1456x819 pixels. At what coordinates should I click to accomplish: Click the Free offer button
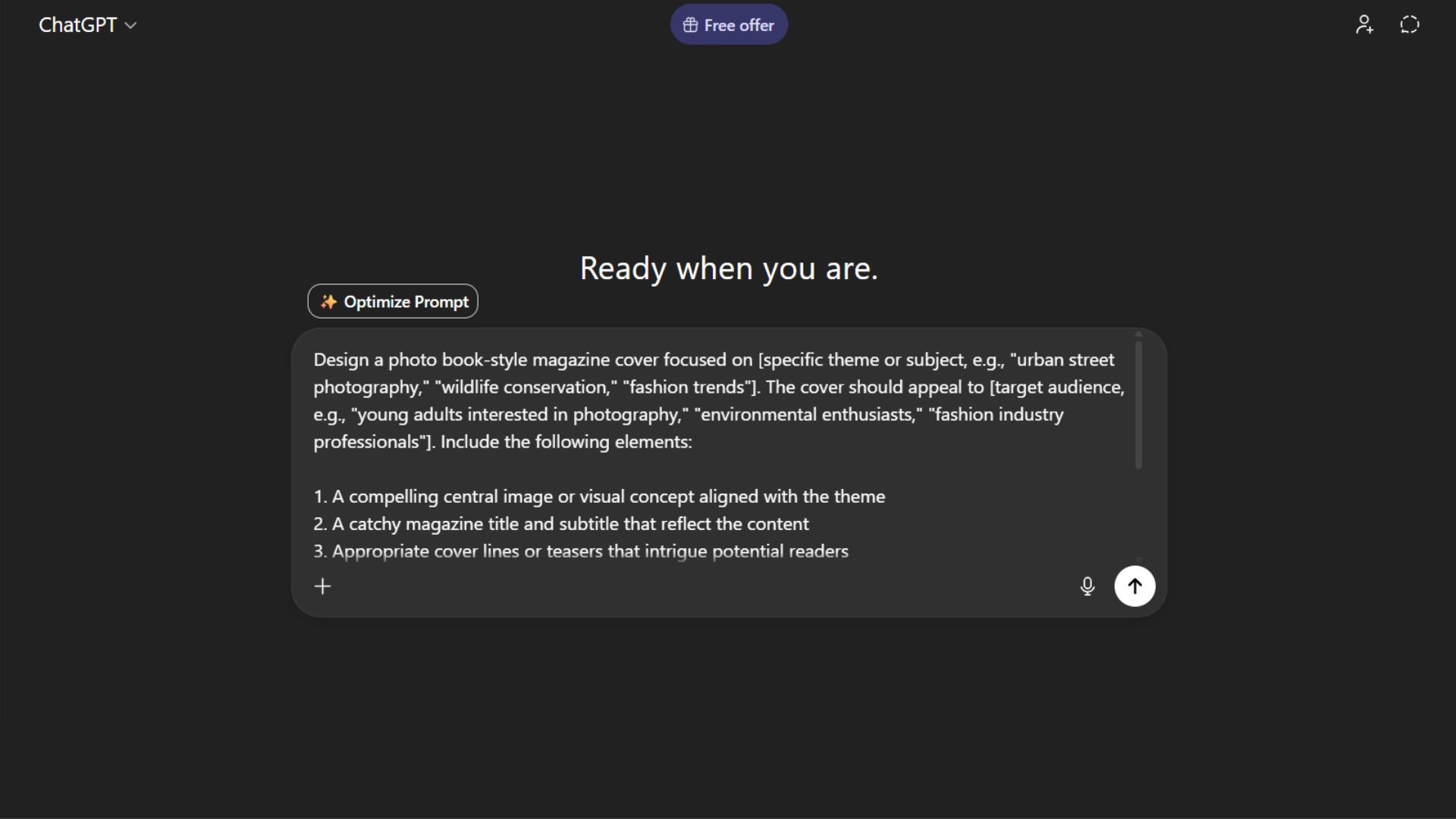pyautogui.click(x=729, y=25)
